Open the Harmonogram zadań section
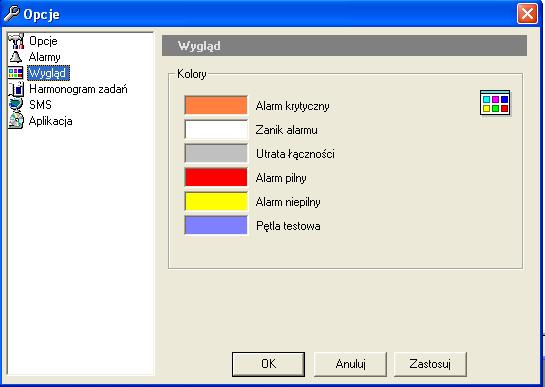The height and width of the screenshot is (387, 545). click(78, 89)
